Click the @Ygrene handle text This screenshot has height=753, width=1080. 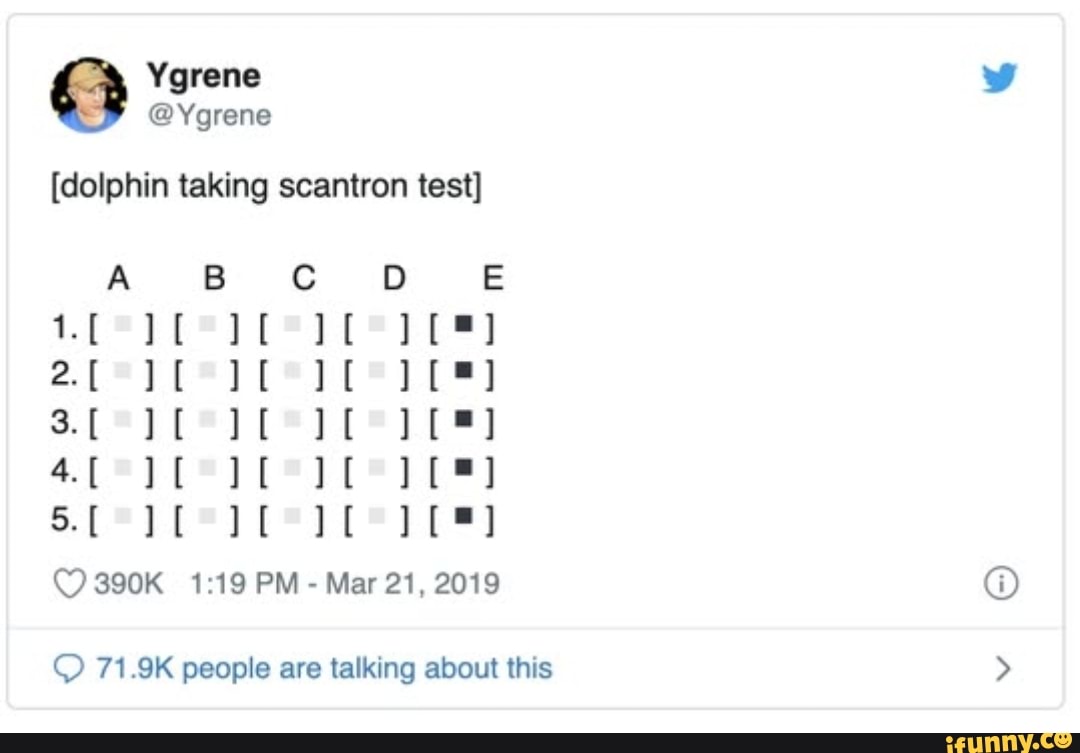(x=212, y=115)
